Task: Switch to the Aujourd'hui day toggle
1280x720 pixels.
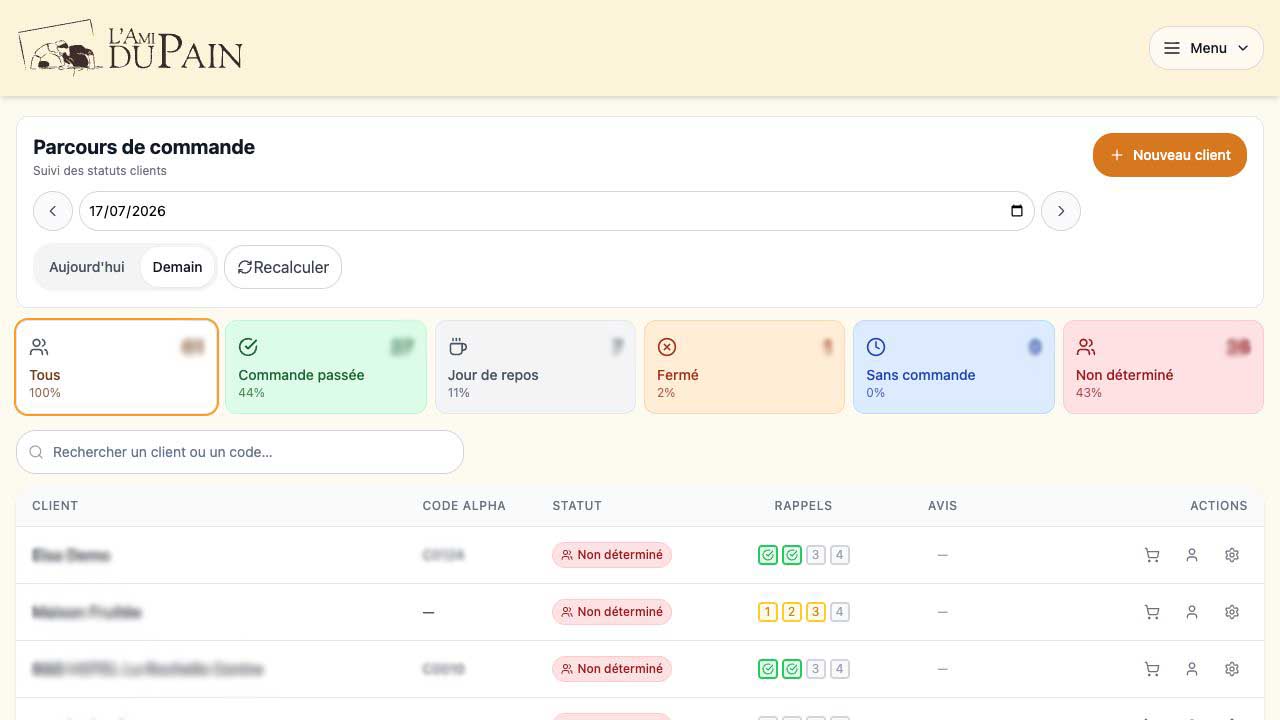Action: pos(87,267)
